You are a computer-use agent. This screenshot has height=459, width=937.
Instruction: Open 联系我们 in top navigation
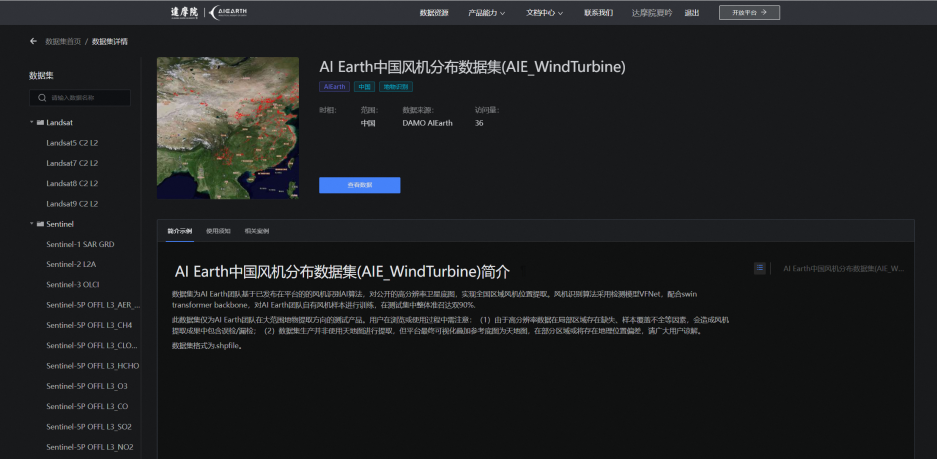[x=598, y=13]
